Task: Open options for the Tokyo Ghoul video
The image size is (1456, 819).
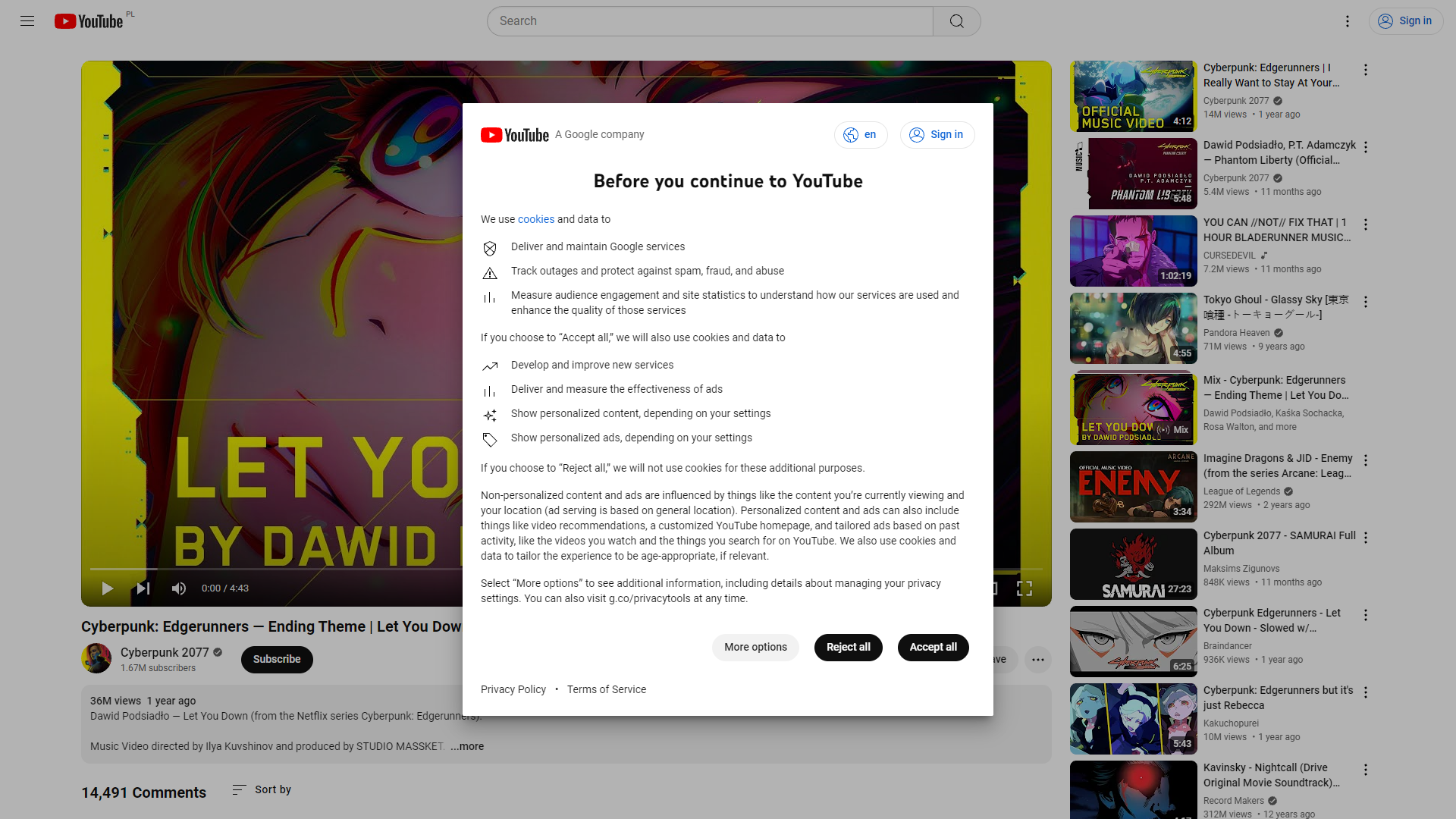Action: click(x=1366, y=302)
